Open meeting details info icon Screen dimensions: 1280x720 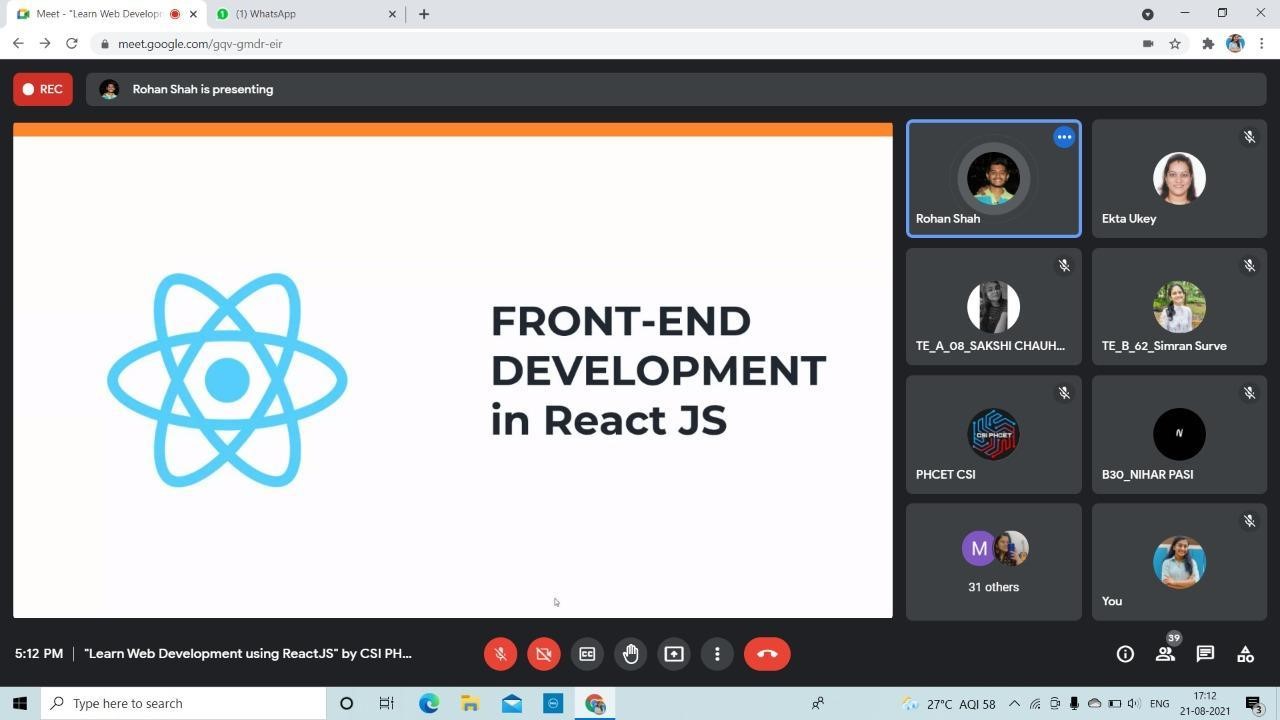click(1125, 654)
